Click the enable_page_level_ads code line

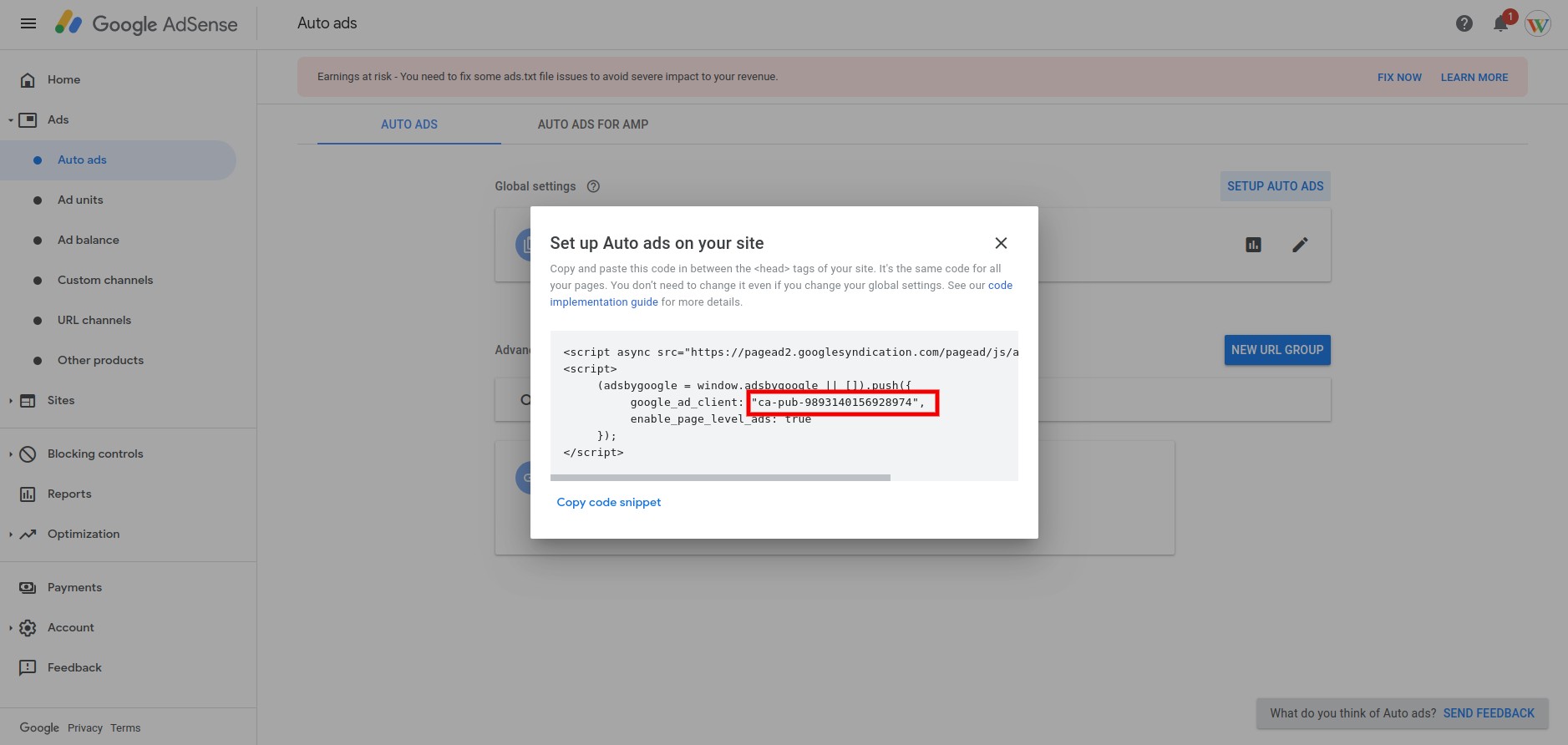[721, 419]
